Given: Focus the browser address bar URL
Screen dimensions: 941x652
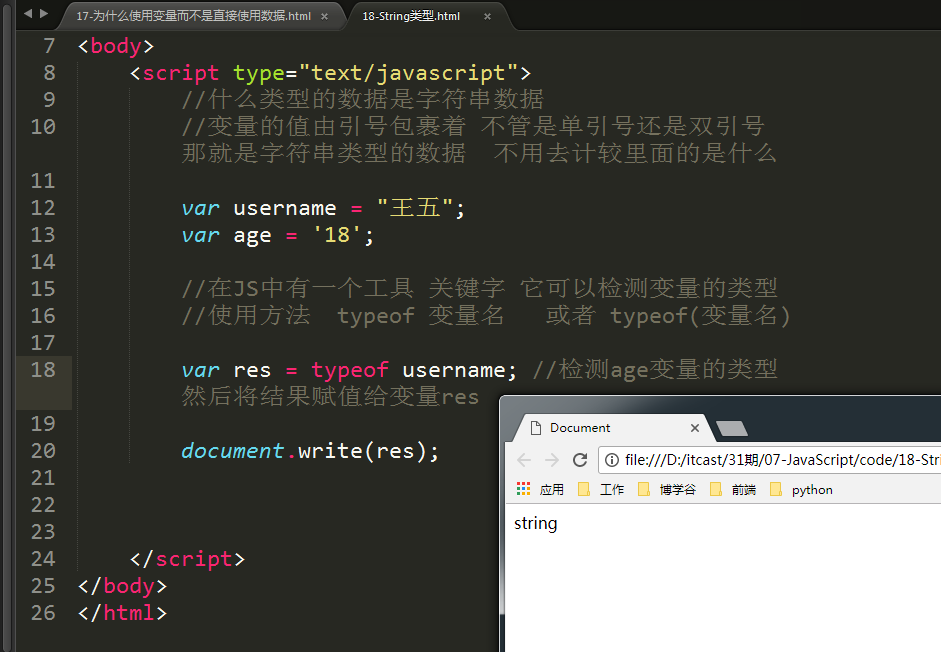Looking at the screenshot, I should pos(783,460).
